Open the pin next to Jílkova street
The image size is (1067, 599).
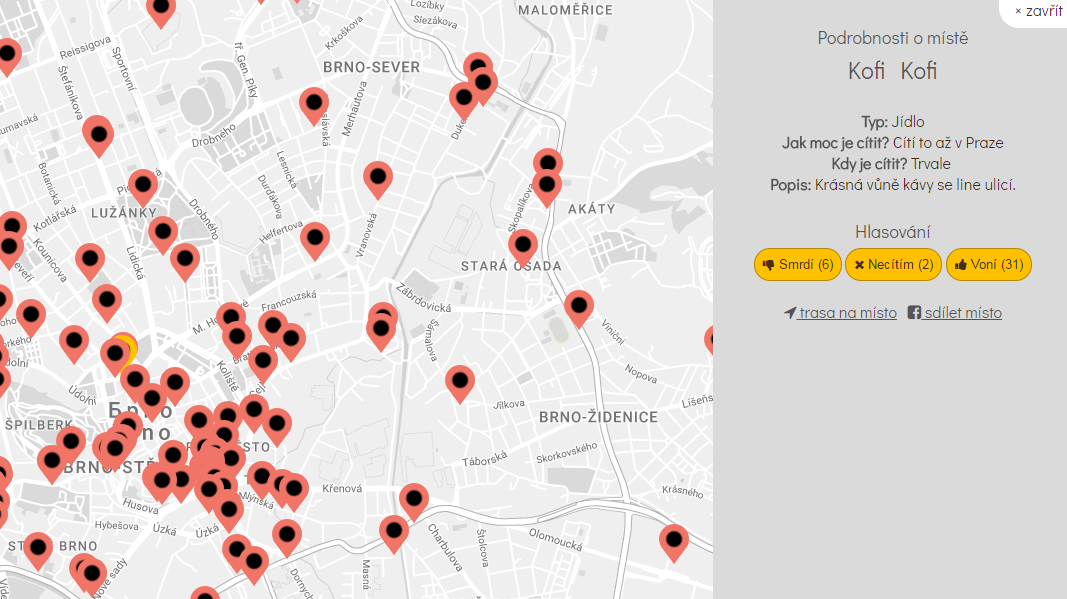tap(460, 384)
